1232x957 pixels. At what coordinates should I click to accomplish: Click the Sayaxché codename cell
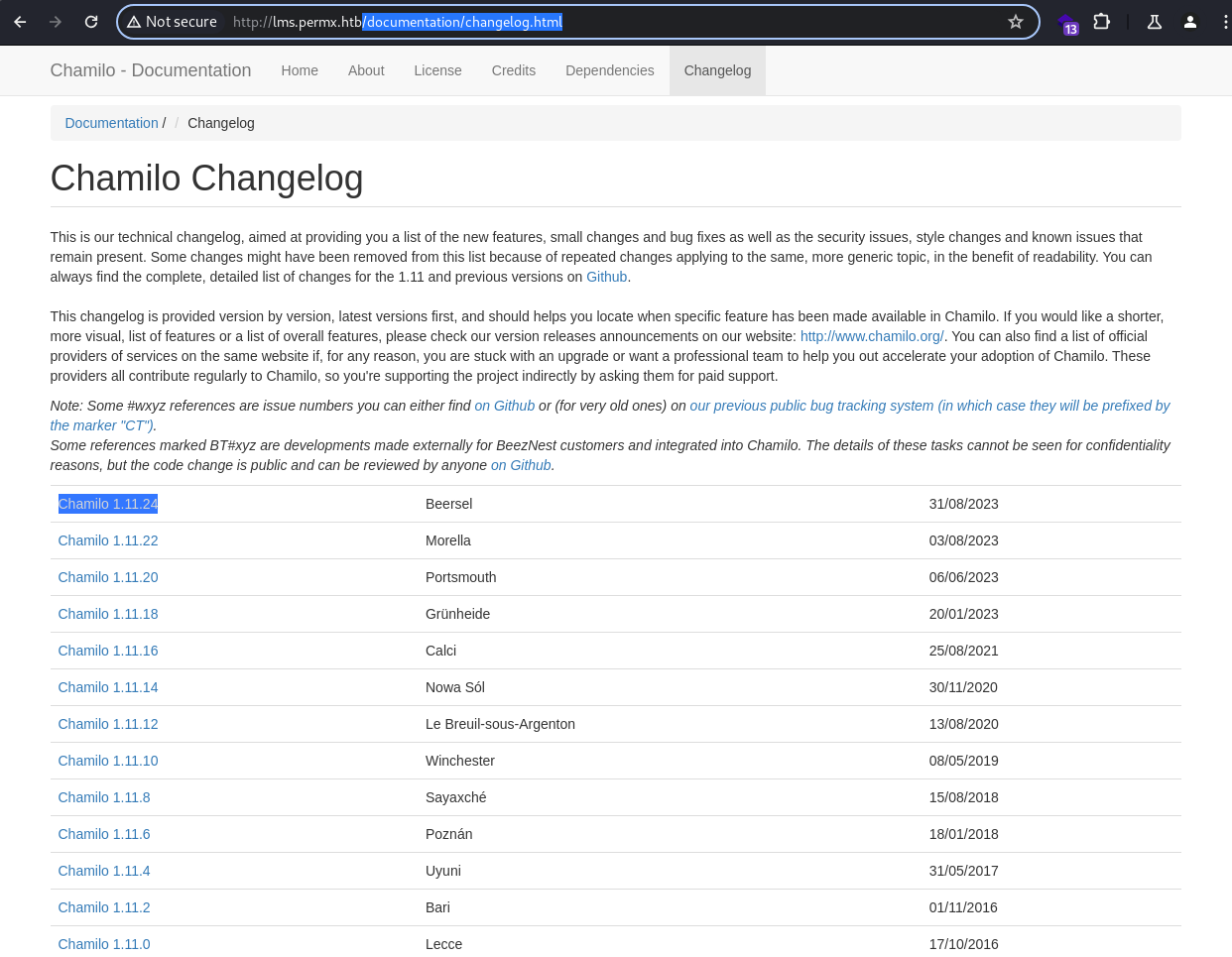click(456, 797)
